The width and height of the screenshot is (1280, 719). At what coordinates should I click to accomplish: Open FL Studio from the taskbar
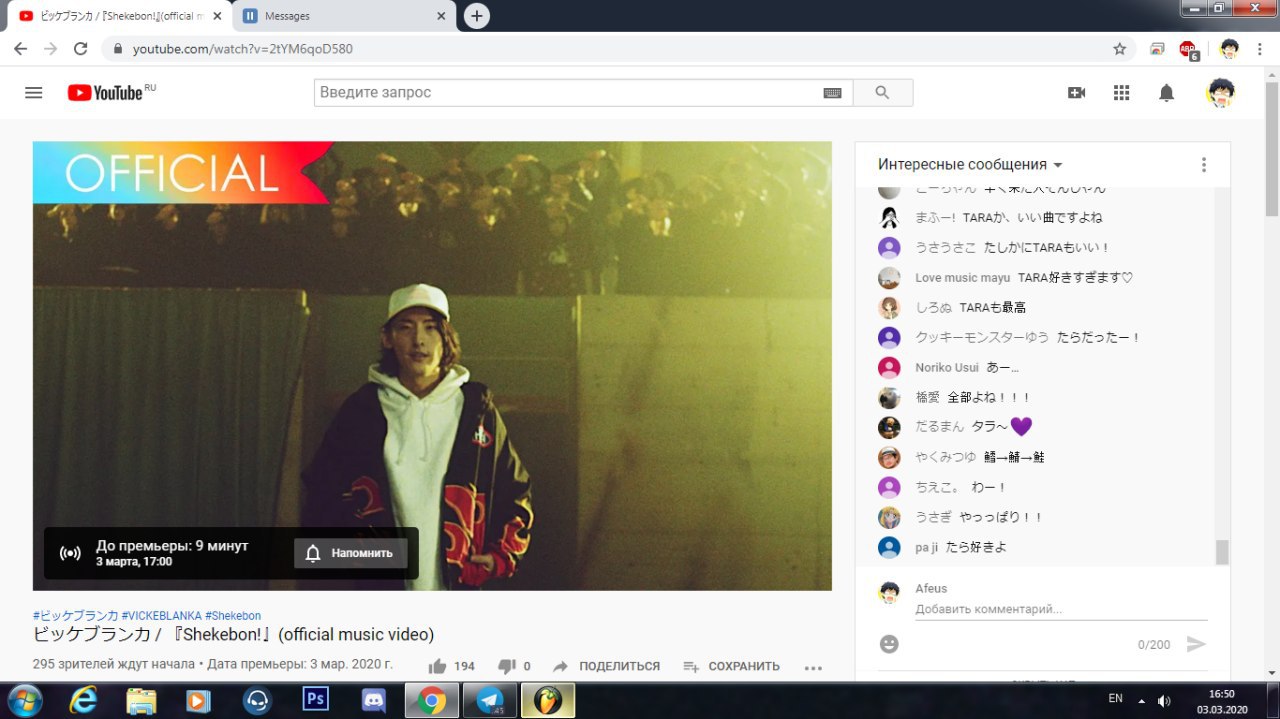pos(548,700)
